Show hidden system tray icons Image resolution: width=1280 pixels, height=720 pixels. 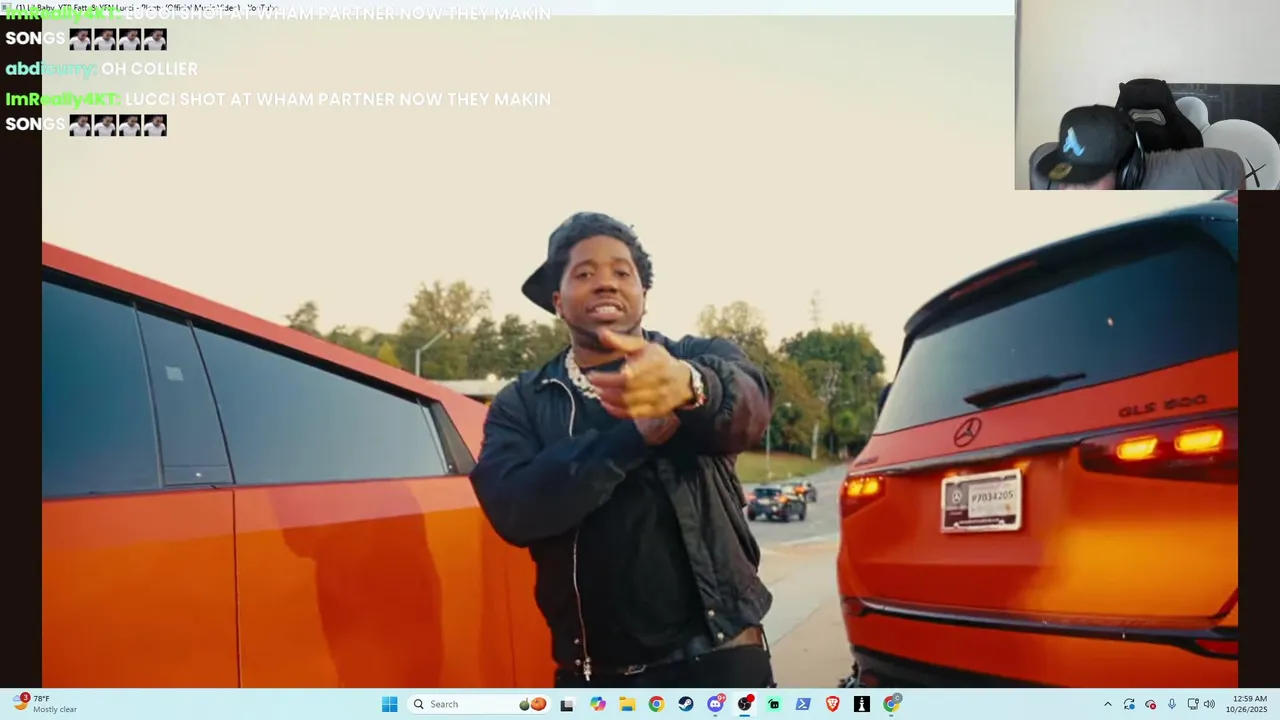[x=1107, y=704]
